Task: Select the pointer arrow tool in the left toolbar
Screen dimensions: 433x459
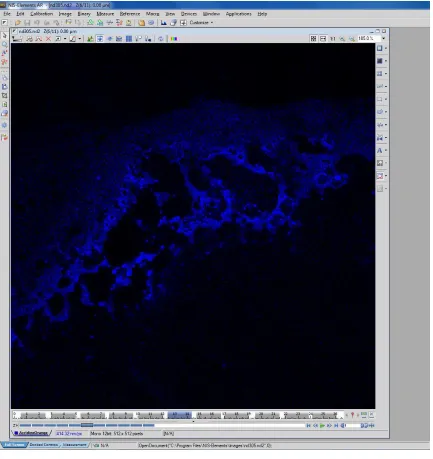Action: point(4,35)
